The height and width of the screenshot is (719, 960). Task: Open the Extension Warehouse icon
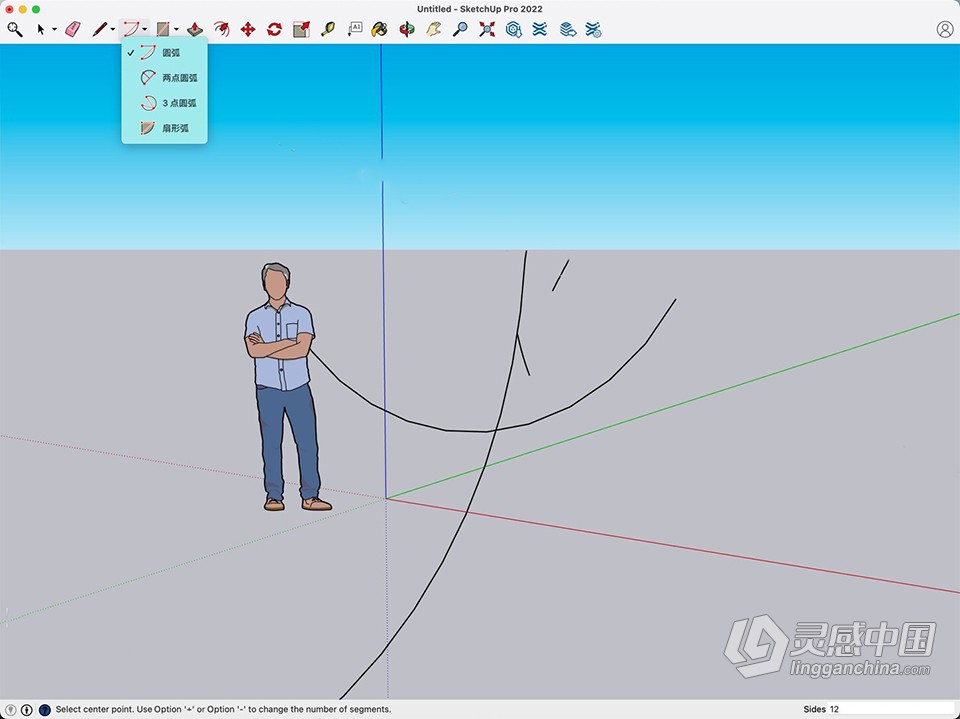[x=539, y=29]
